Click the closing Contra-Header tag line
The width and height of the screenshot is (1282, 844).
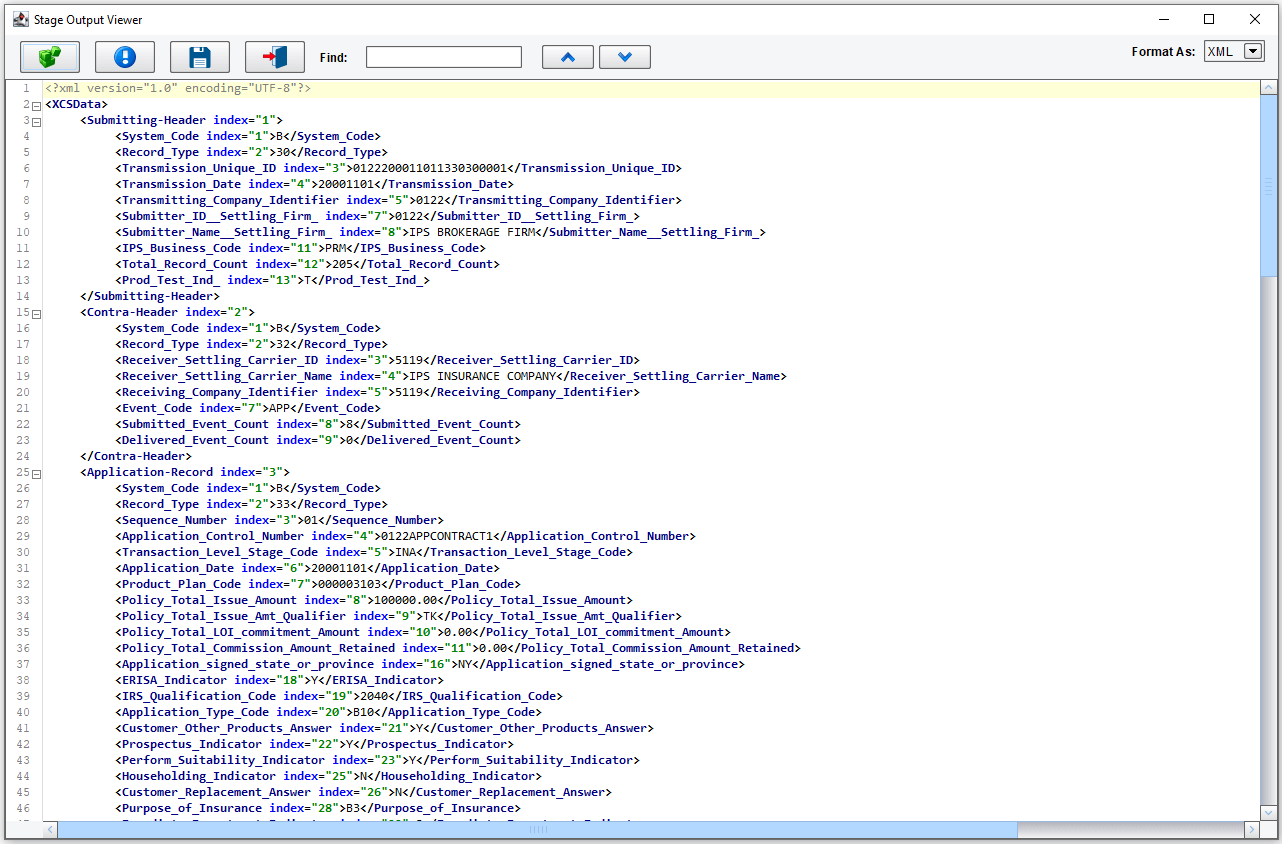(135, 456)
